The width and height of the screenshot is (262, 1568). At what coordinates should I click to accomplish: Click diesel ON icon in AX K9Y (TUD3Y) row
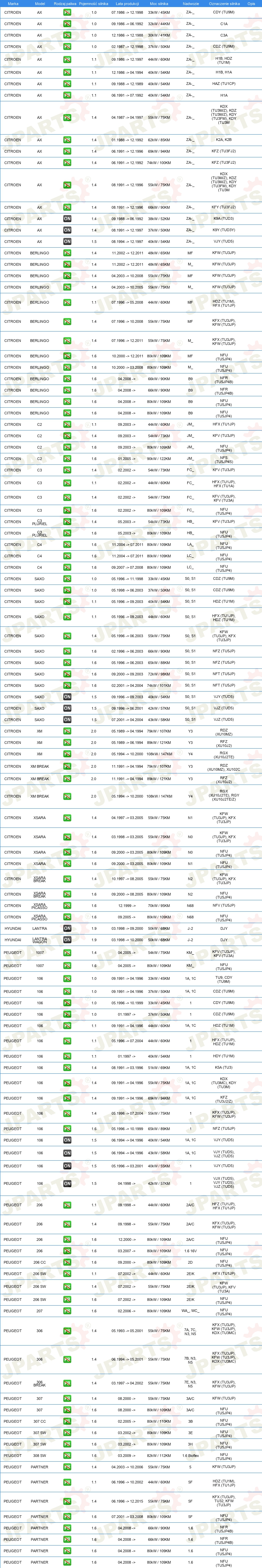point(67,230)
